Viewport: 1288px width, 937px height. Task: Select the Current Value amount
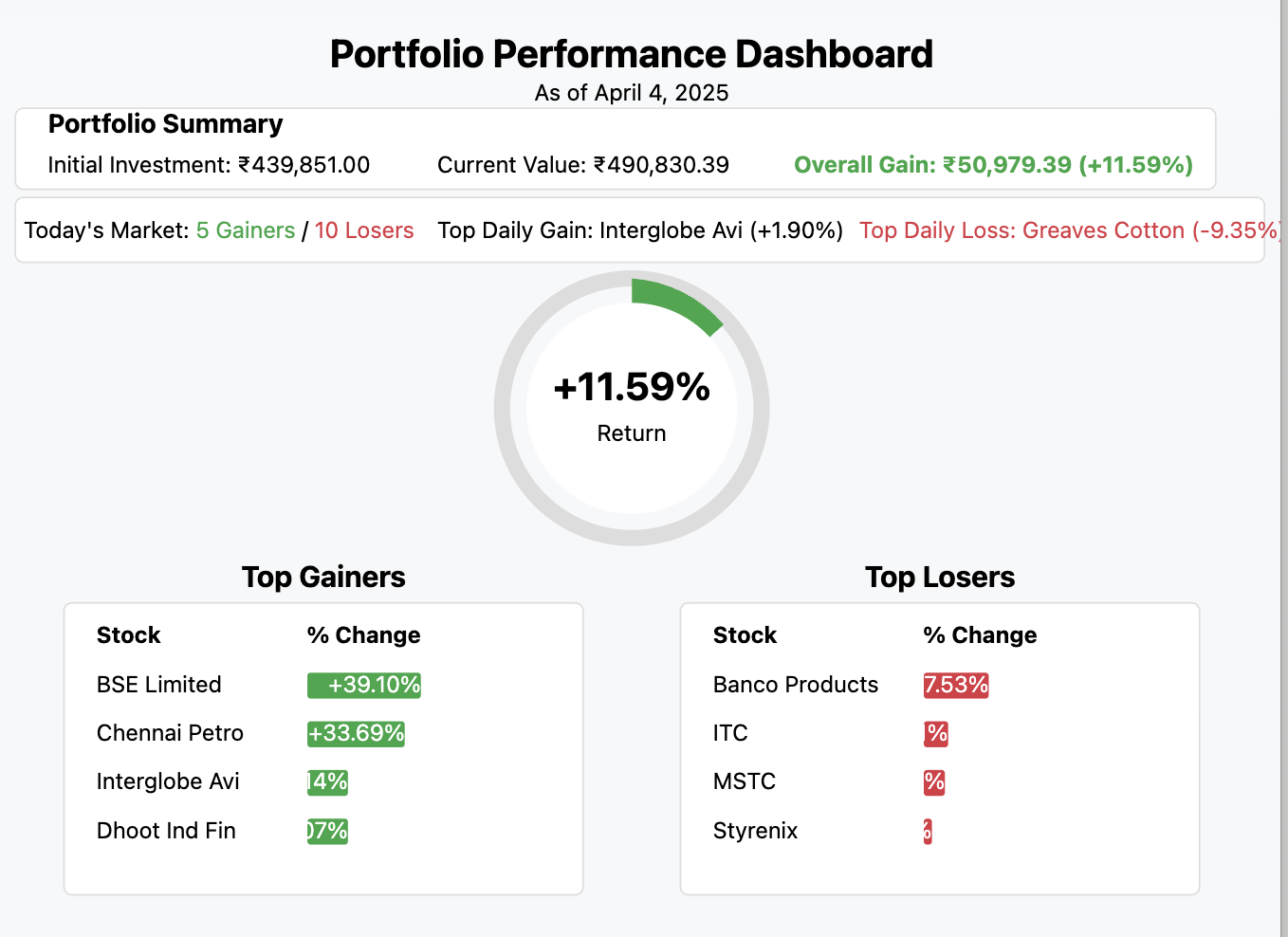tap(583, 164)
